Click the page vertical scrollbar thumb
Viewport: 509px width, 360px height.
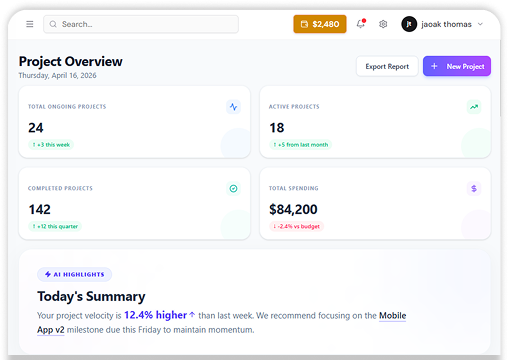(x=500, y=78)
